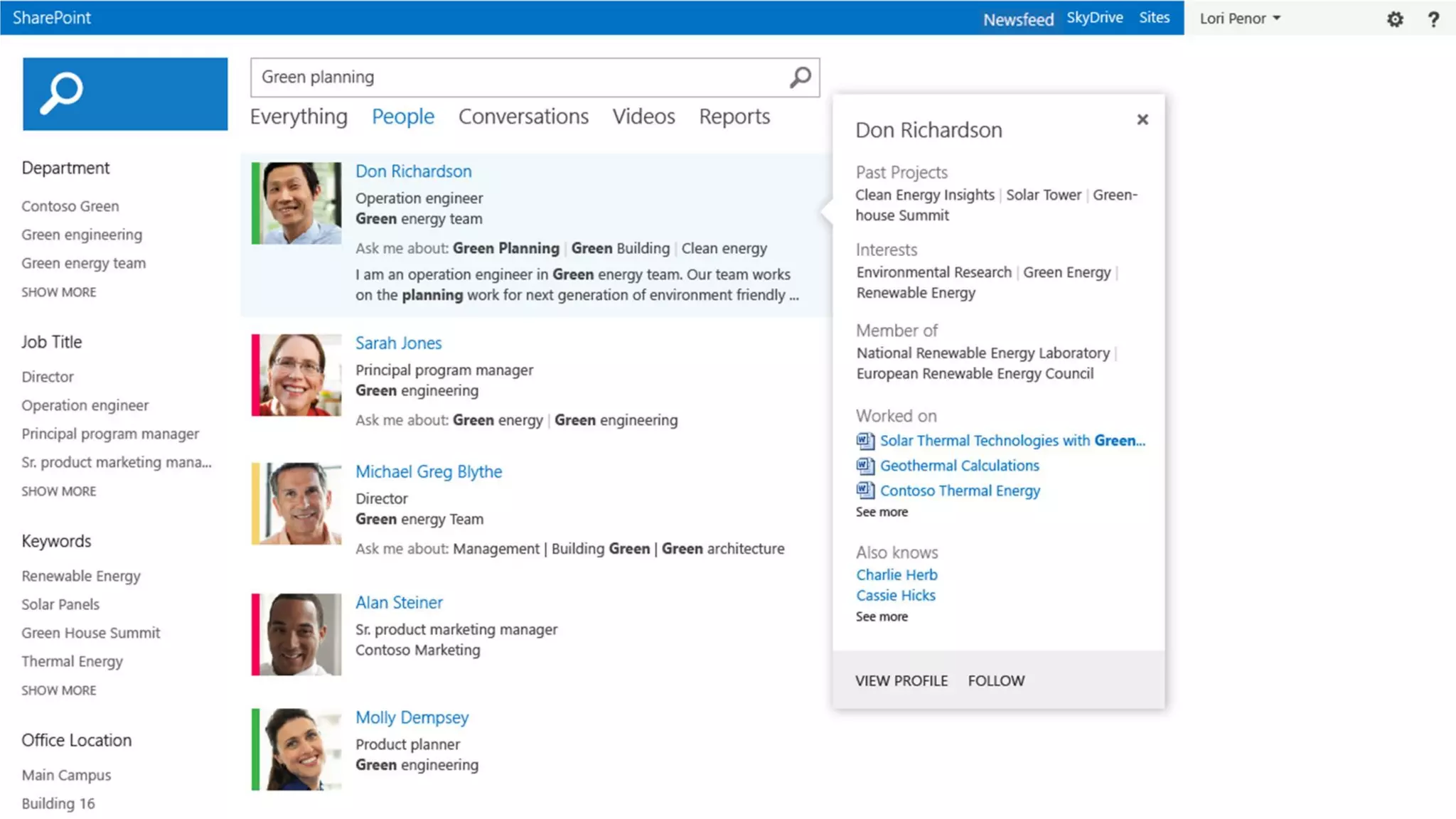Click VIEW PROFILE in the hover card

(901, 680)
